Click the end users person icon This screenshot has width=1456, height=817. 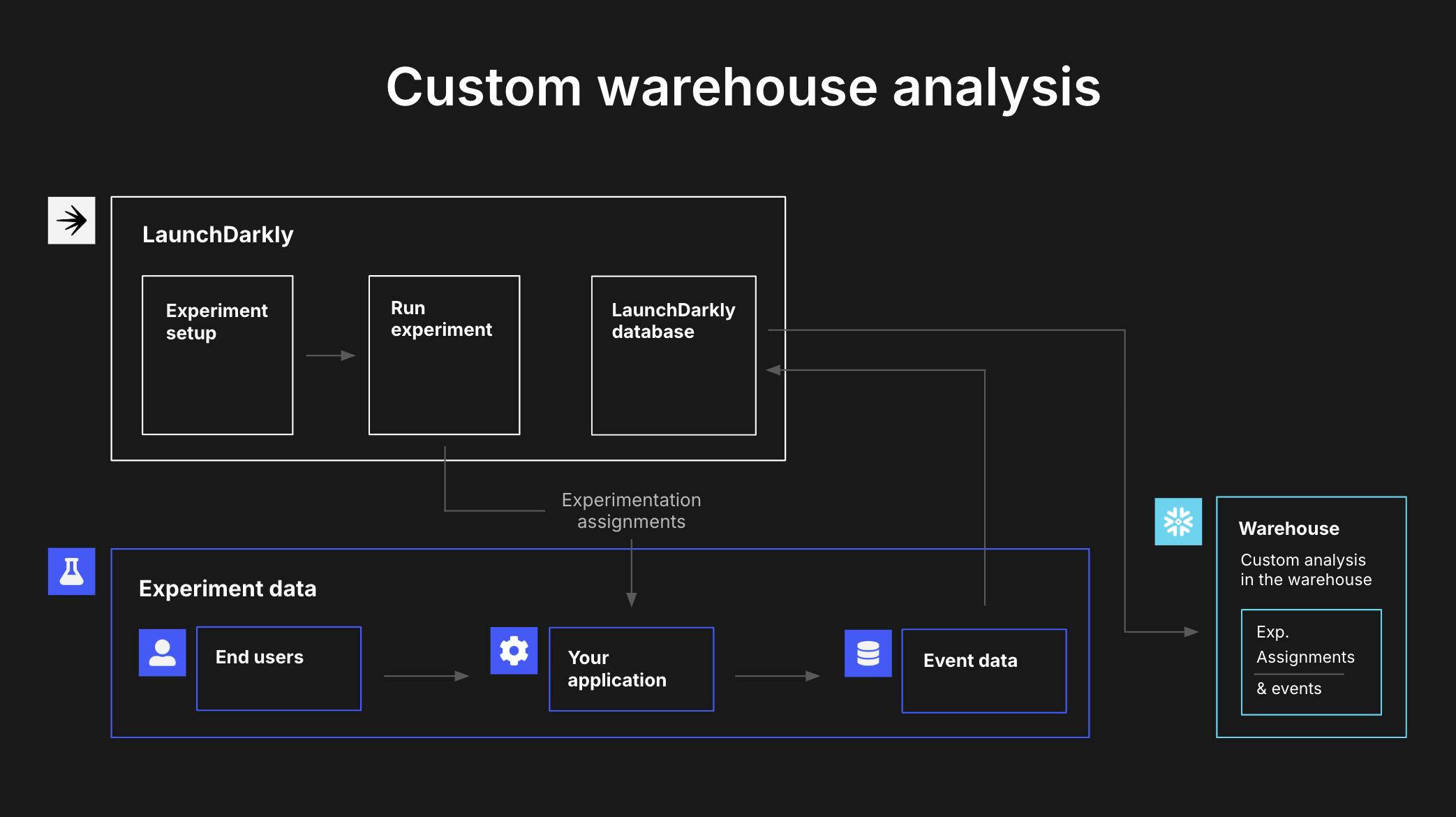(162, 652)
